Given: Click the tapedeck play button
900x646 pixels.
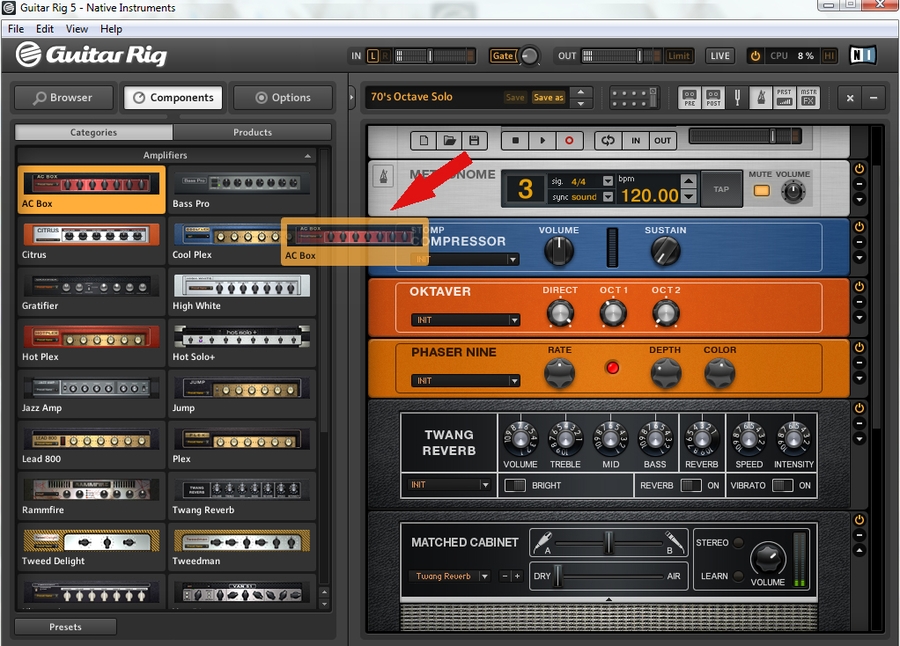Looking at the screenshot, I should click(543, 141).
